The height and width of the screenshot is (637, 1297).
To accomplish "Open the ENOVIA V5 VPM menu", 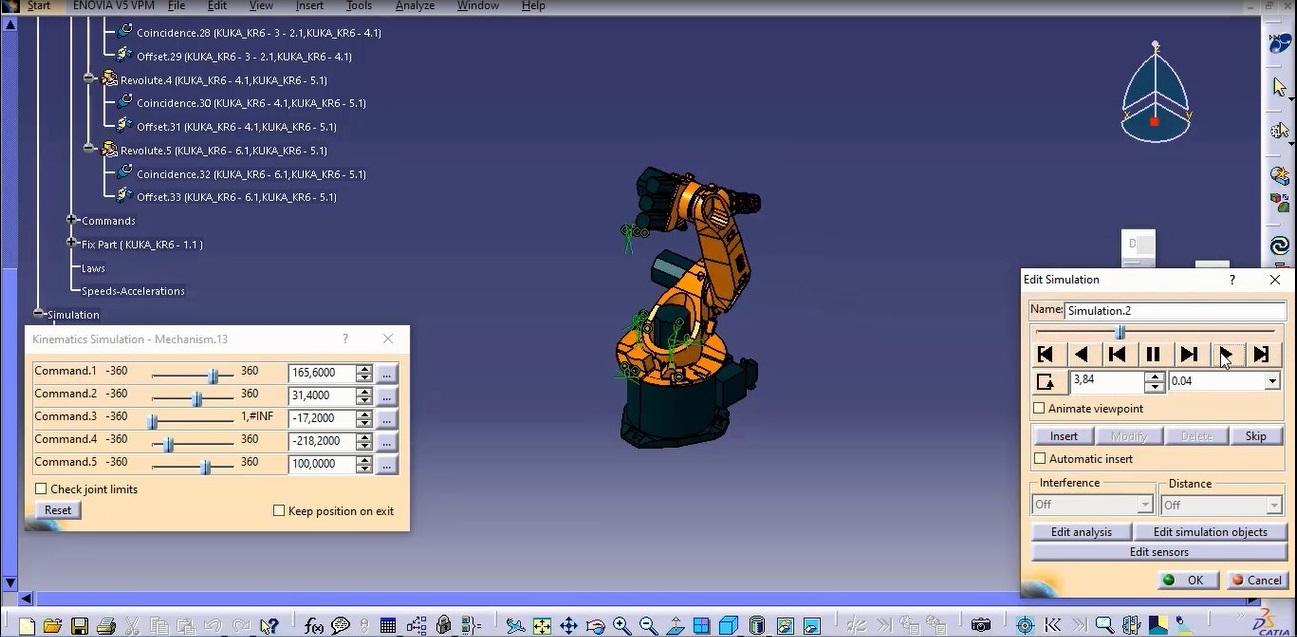I will pos(113,6).
